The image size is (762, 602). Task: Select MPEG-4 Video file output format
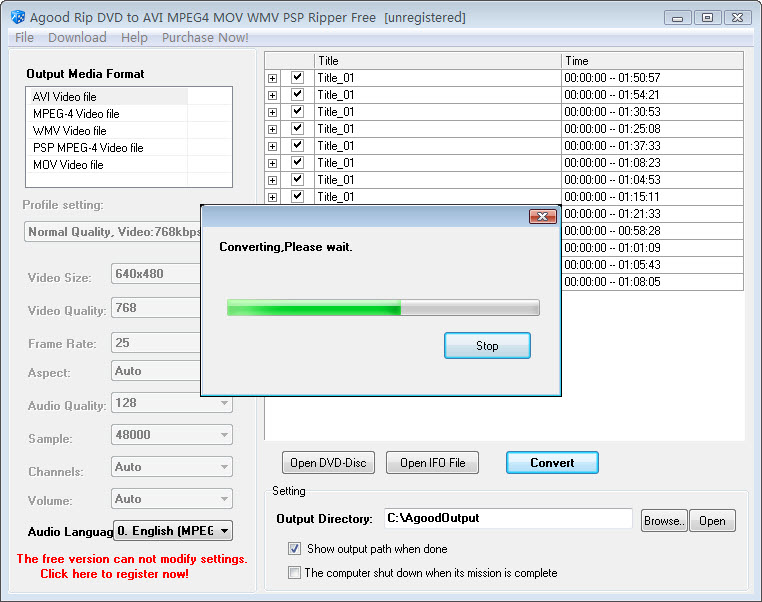[x=109, y=114]
